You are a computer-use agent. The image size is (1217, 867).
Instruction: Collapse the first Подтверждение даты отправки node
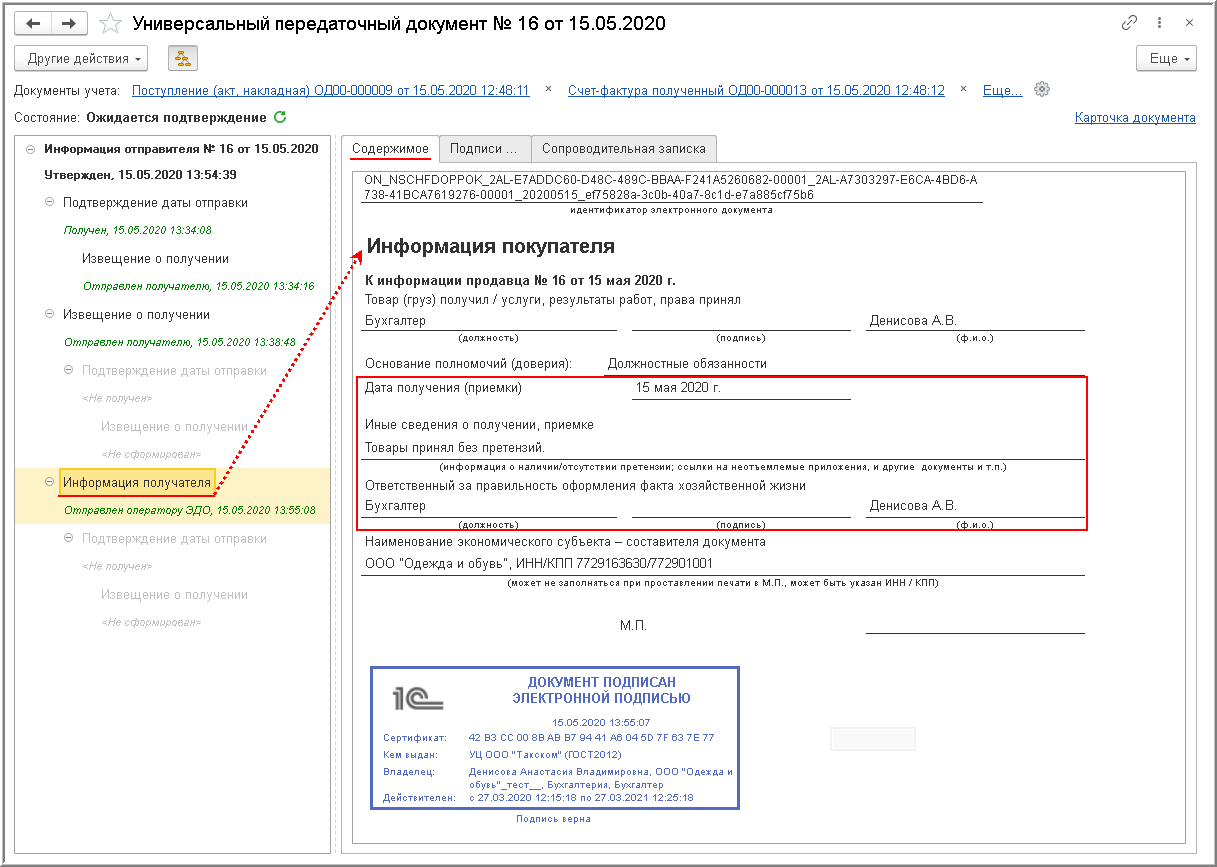click(50, 203)
